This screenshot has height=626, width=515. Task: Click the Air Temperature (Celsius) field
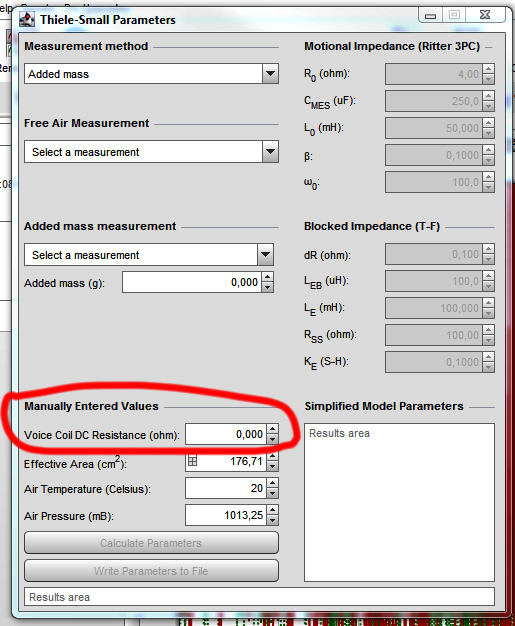point(226,488)
